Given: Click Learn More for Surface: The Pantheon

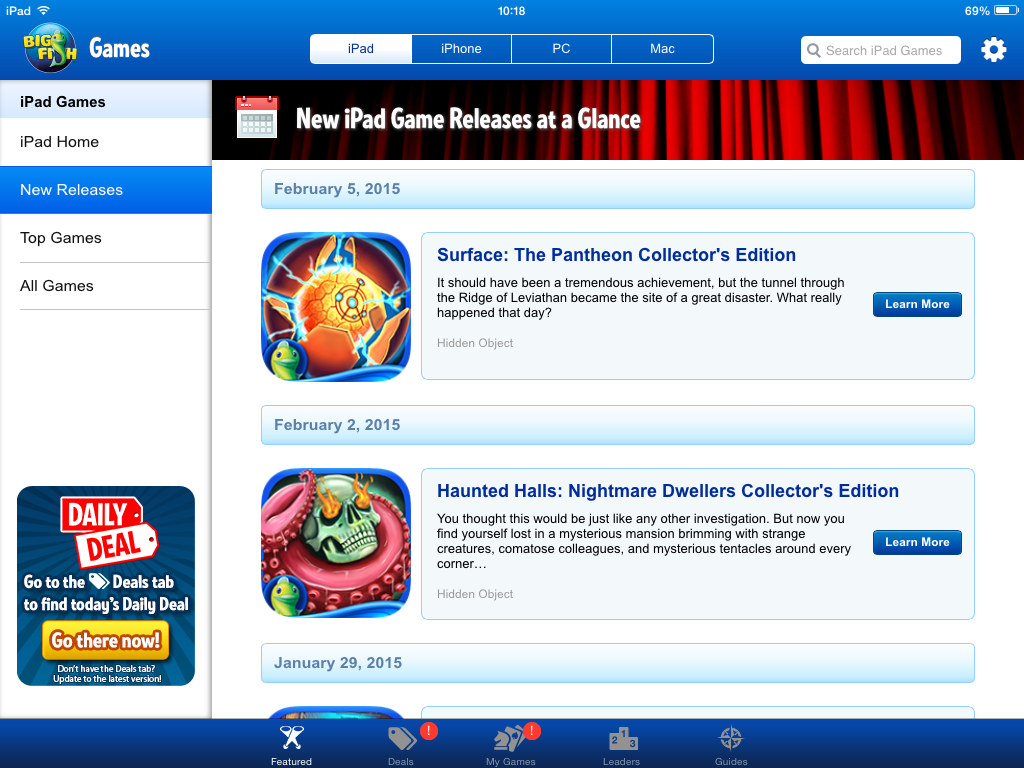Looking at the screenshot, I should pos(917,304).
